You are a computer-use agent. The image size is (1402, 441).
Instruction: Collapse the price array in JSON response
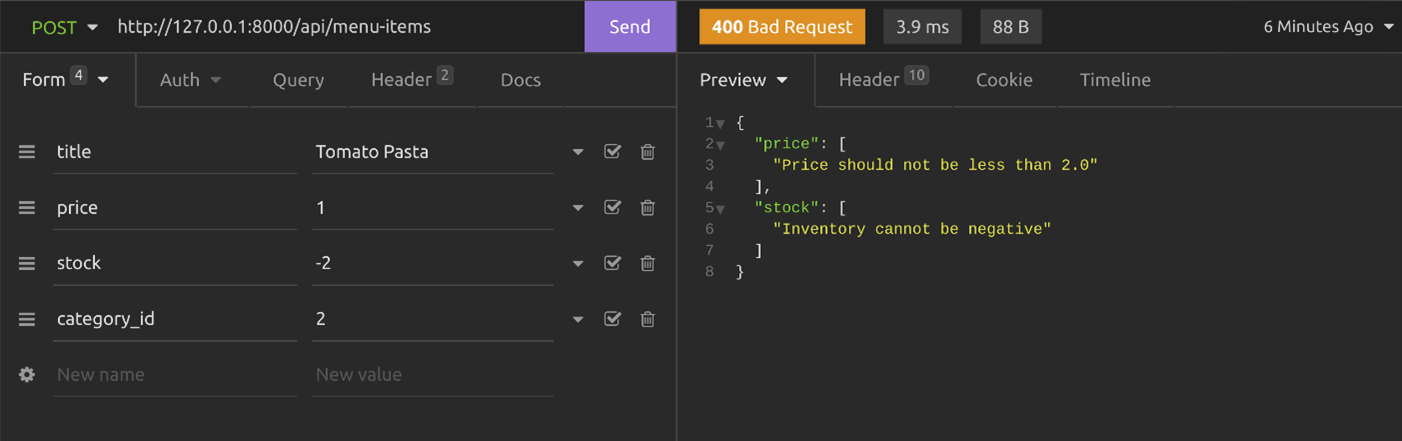[720, 145]
